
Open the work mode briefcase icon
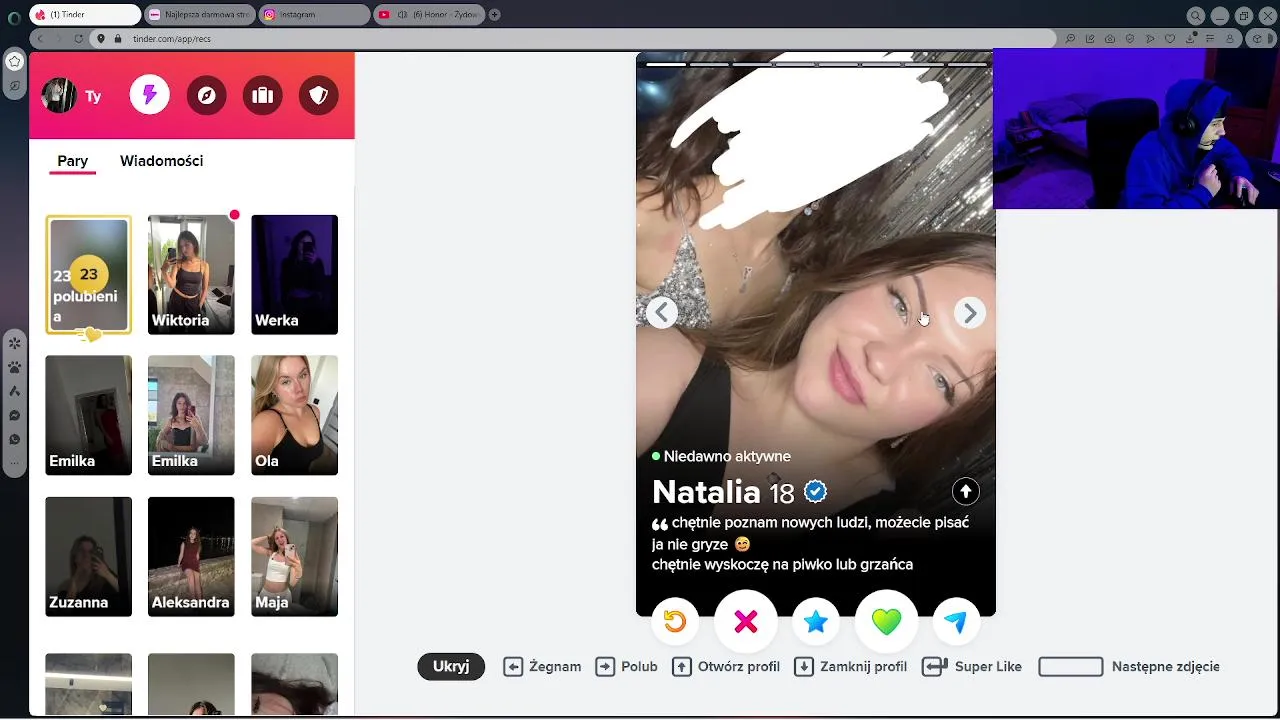[x=262, y=95]
